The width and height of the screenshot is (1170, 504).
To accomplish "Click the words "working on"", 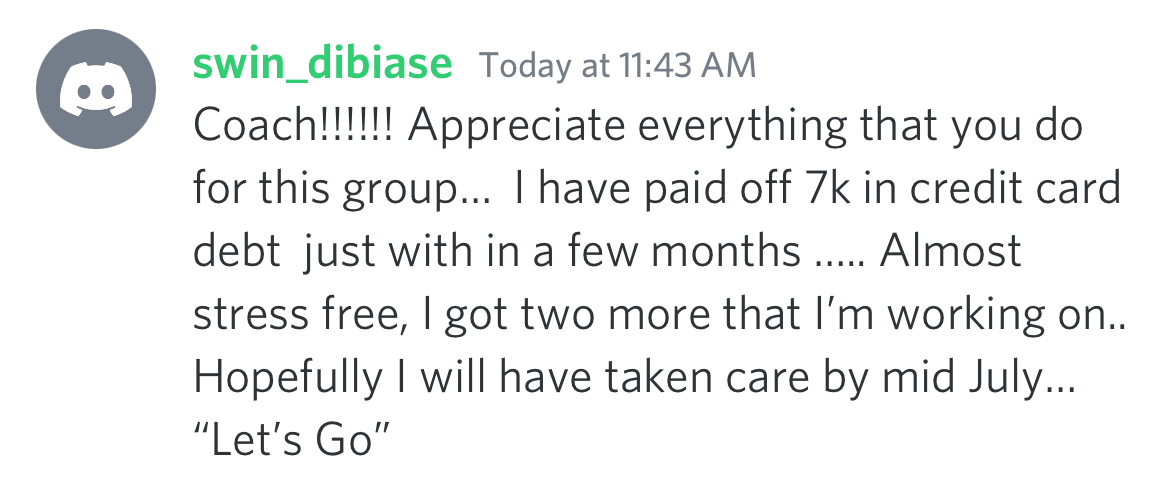I will pos(998,314).
